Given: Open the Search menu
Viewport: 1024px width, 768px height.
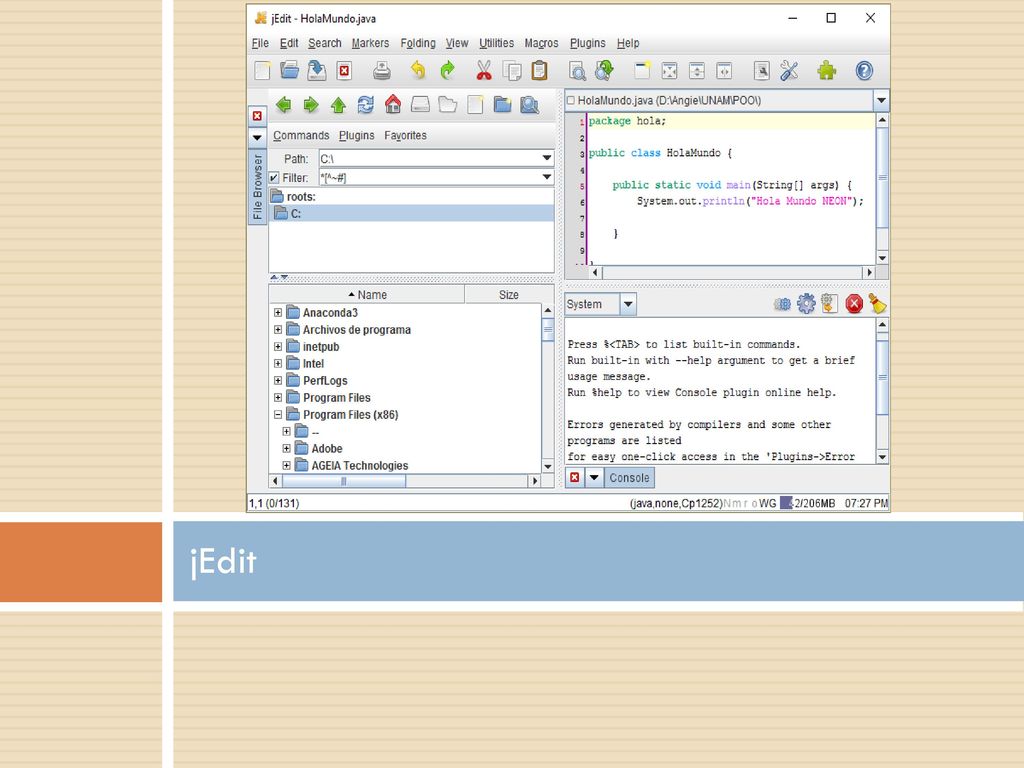Looking at the screenshot, I should 325,43.
